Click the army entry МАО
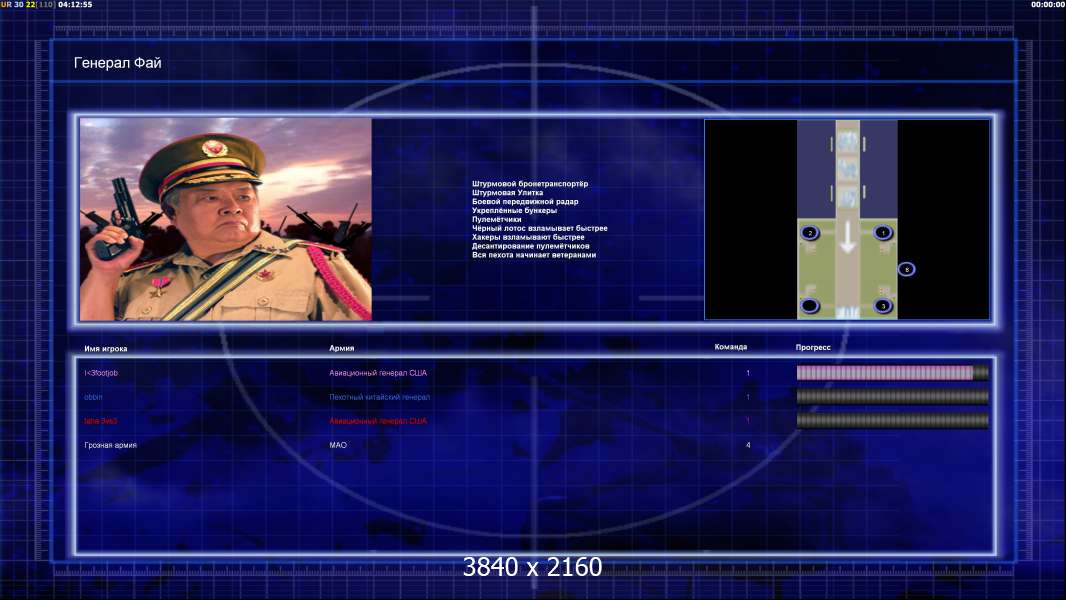1066x600 pixels. point(338,445)
